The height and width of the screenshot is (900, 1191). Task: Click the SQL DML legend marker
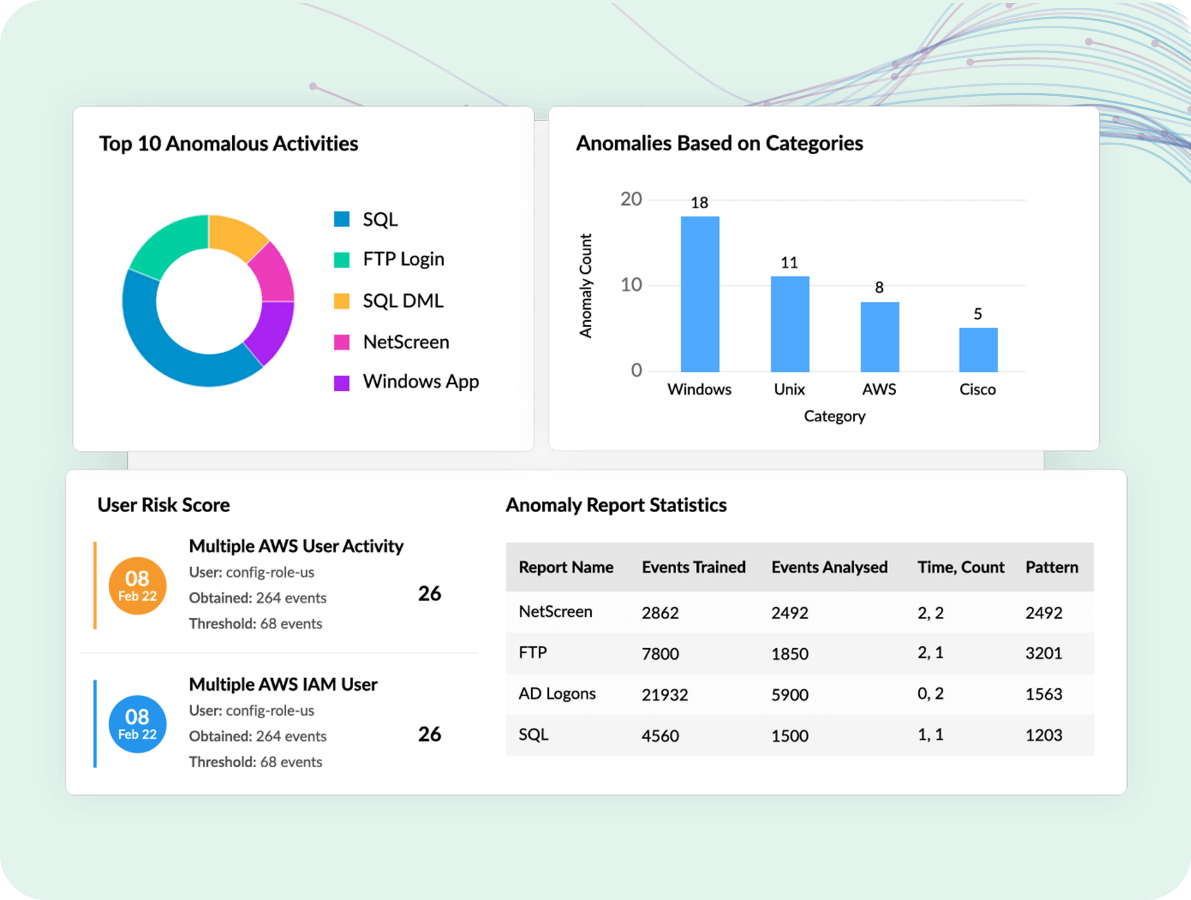click(x=341, y=300)
